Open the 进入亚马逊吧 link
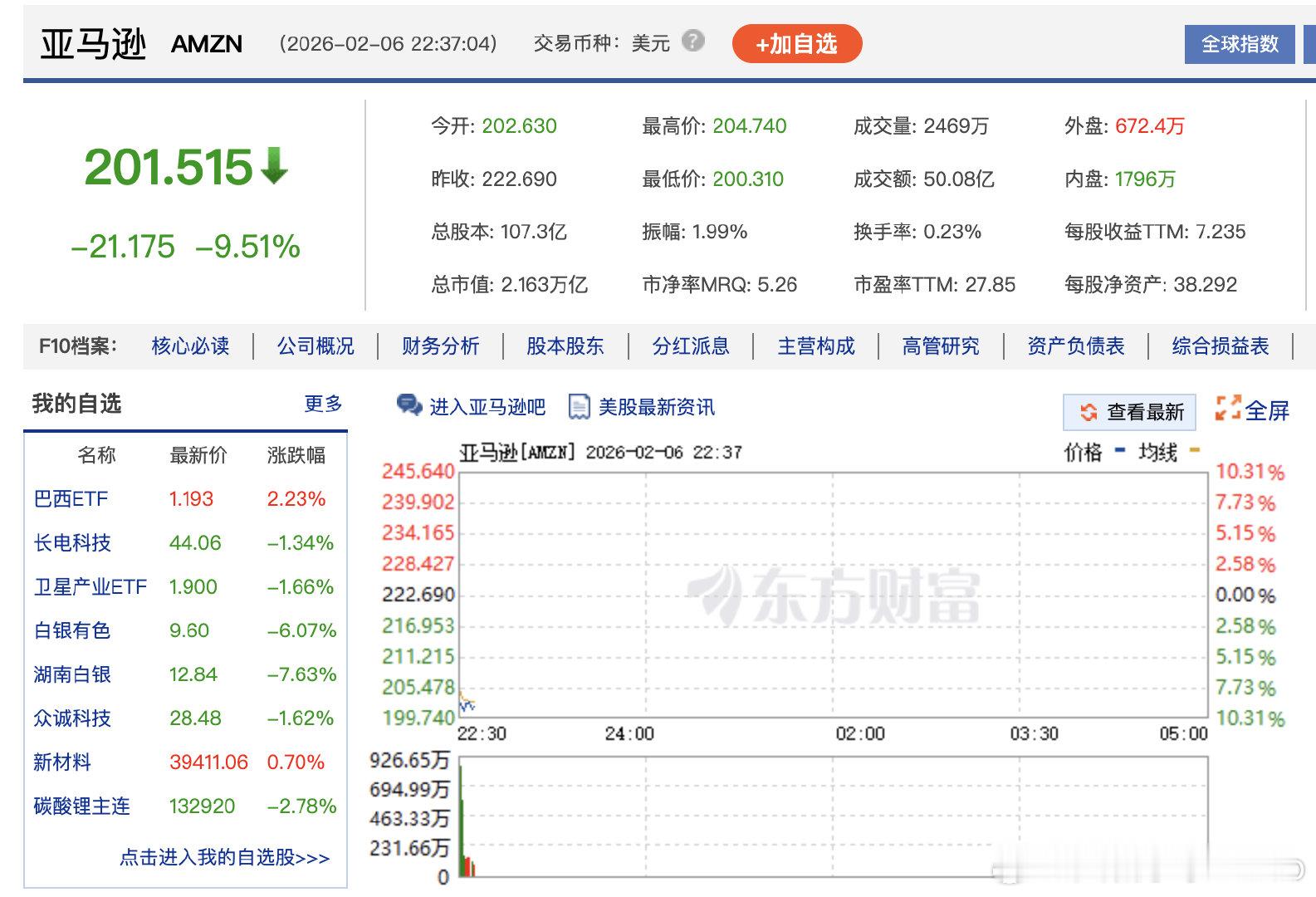This screenshot has width=1316, height=897. (487, 407)
